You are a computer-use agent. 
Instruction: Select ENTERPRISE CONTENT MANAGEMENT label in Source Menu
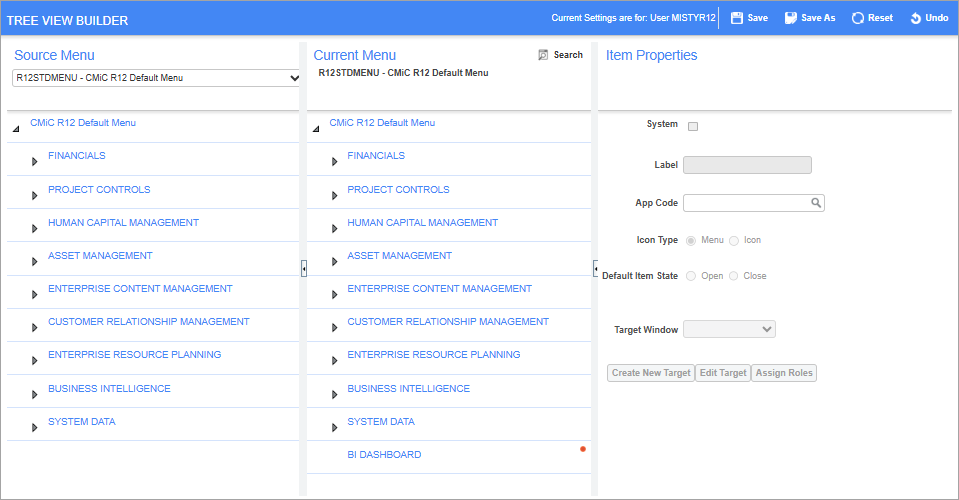(140, 289)
